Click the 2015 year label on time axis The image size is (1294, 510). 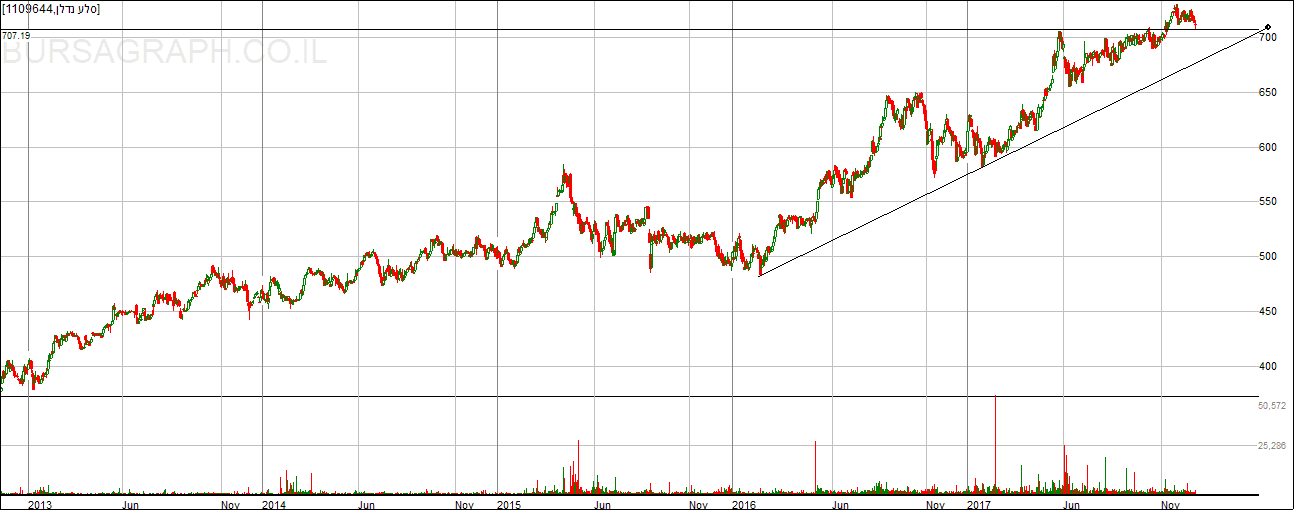pyautogui.click(x=510, y=505)
